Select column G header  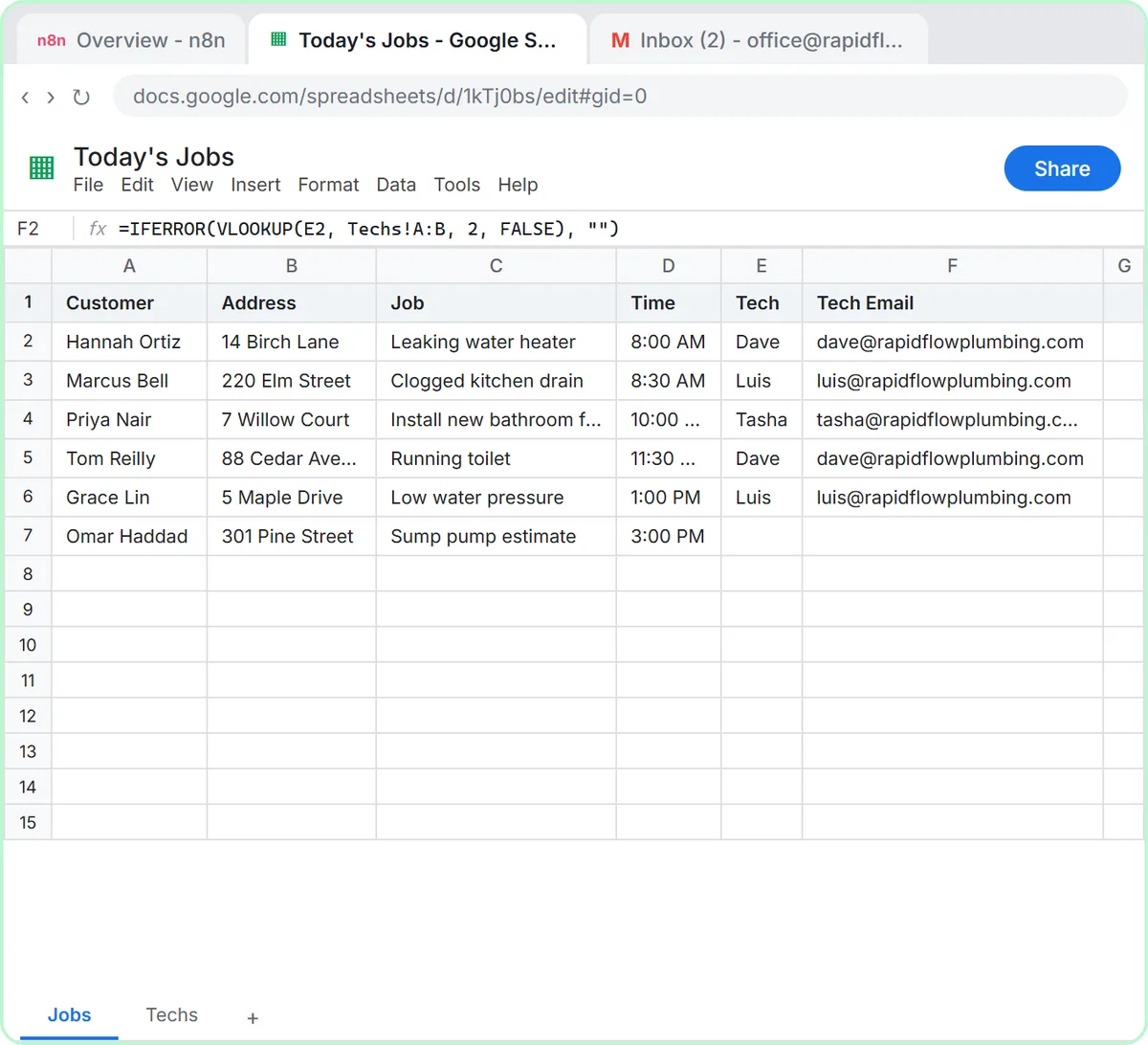[1124, 266]
